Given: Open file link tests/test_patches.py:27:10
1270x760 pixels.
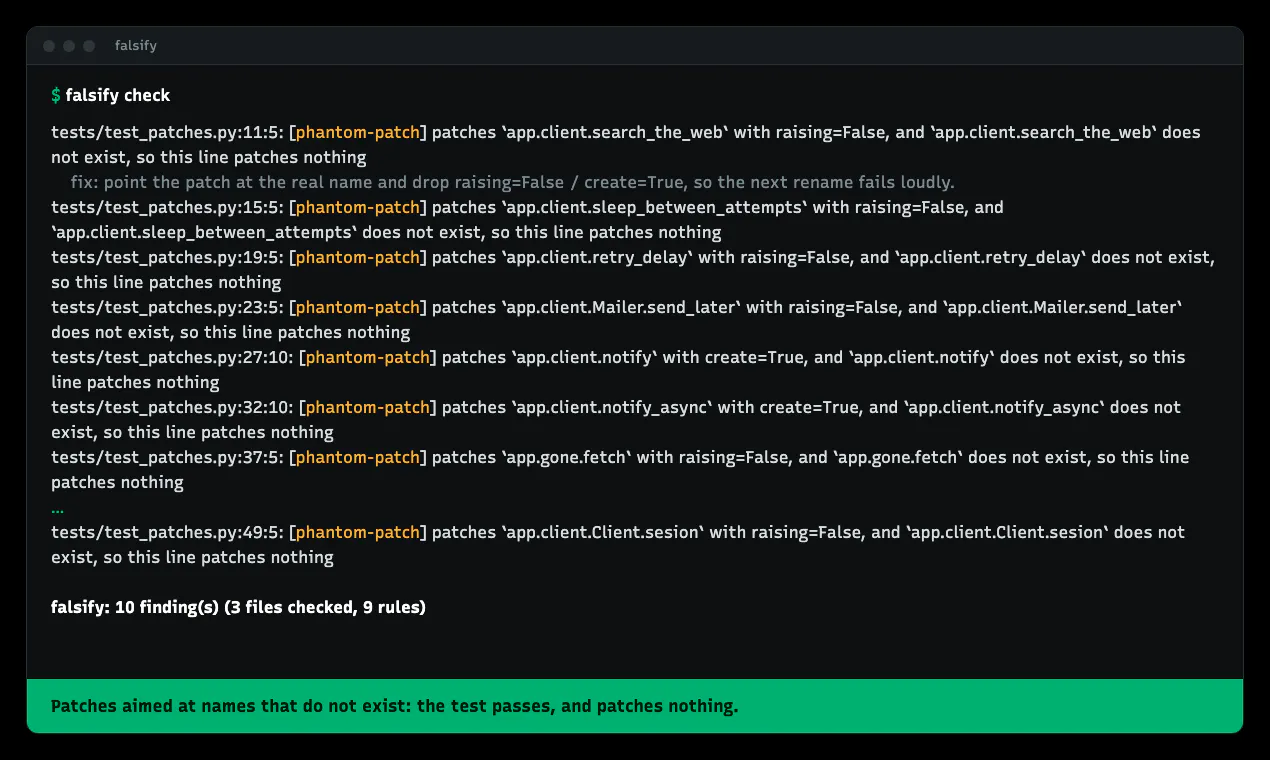Looking at the screenshot, I should point(171,357).
